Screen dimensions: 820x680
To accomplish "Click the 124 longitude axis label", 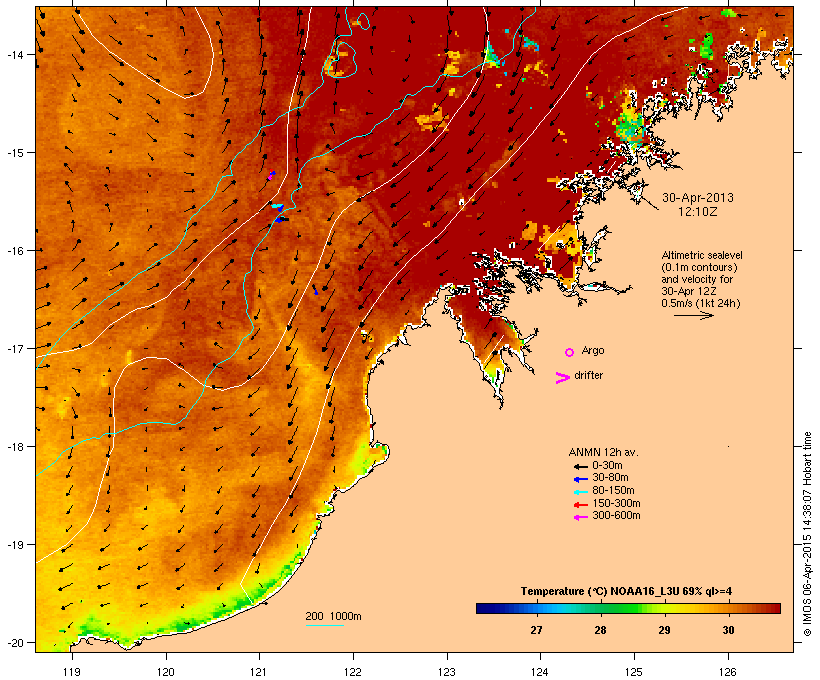I will pyautogui.click(x=540, y=672).
